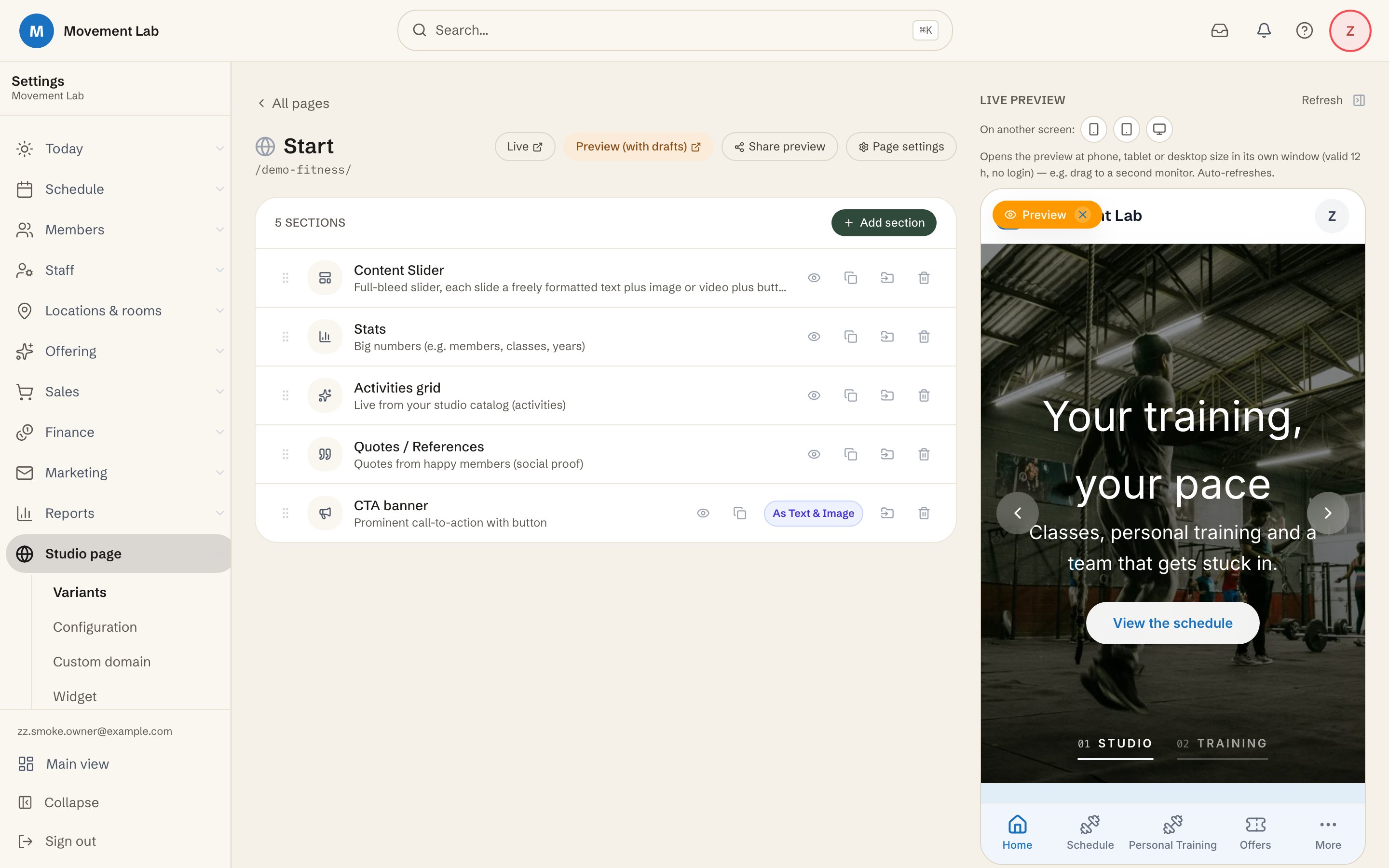The width and height of the screenshot is (1389, 868).
Task: Open the Custom domain submenu item
Action: (x=102, y=662)
